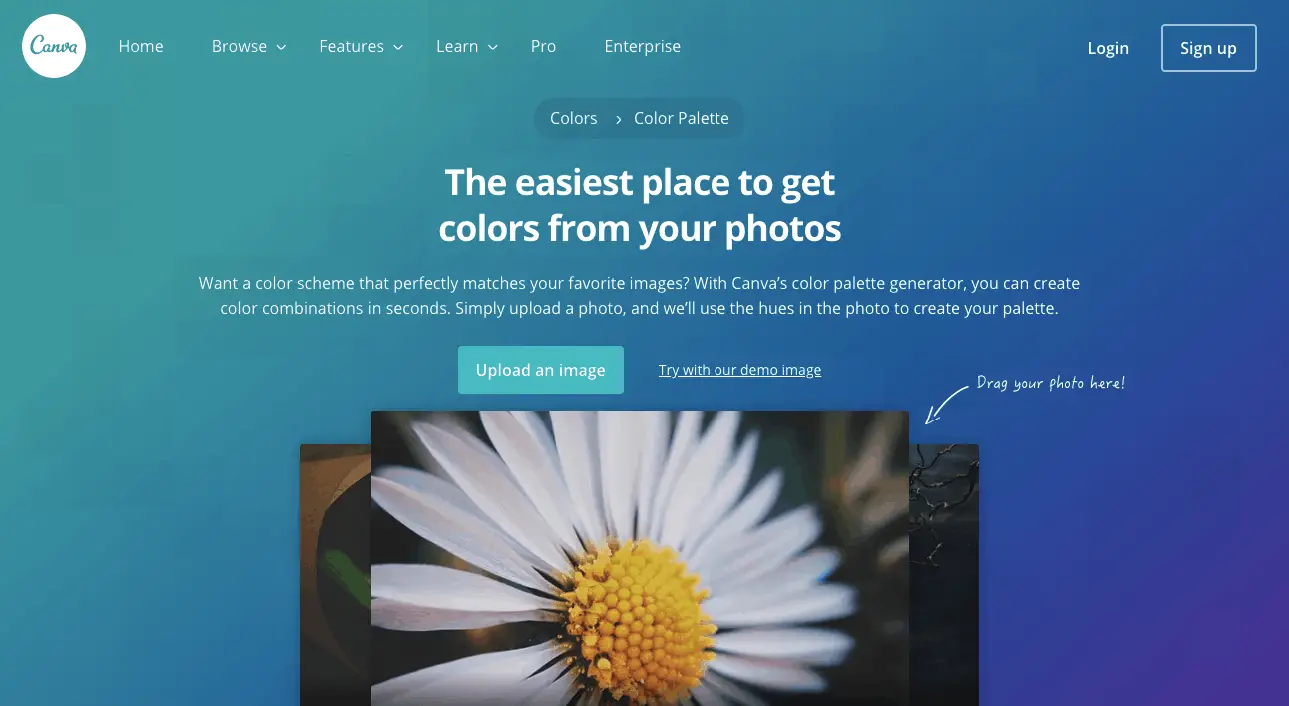Click the Sign up button
Viewport: 1289px width, 706px height.
1208,48
